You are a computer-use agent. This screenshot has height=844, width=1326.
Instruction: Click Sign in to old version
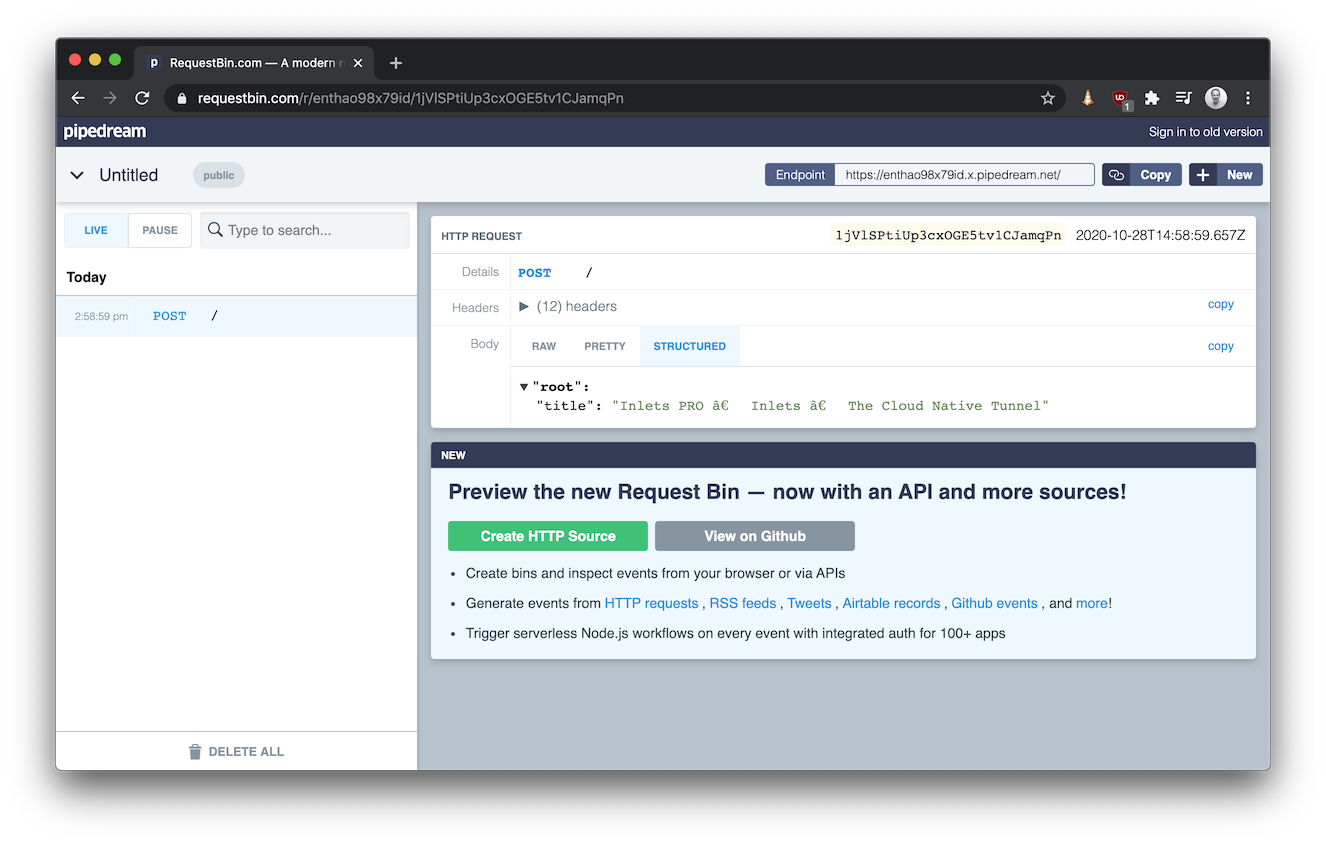(x=1206, y=132)
